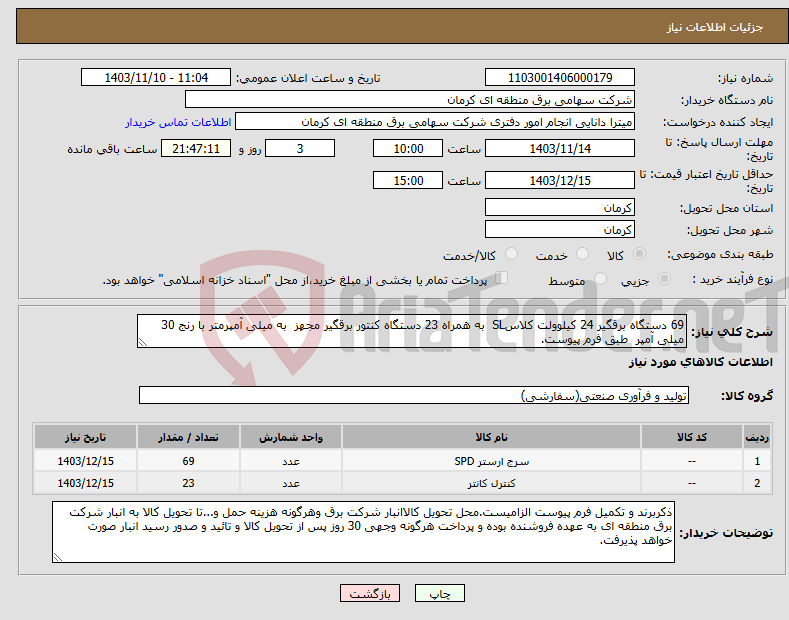Click the date cell in کنترل کانتر row

86,483
